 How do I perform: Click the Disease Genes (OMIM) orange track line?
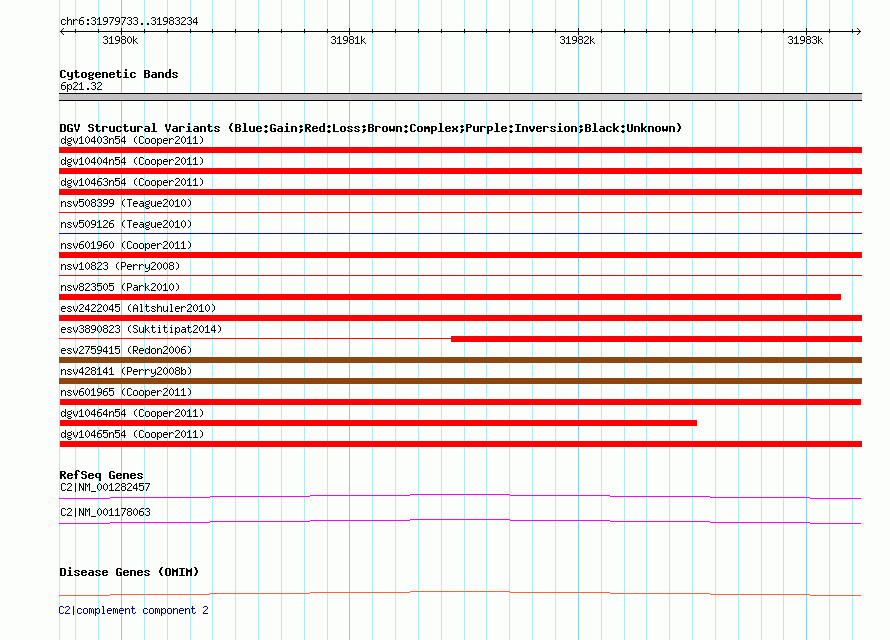click(x=460, y=593)
